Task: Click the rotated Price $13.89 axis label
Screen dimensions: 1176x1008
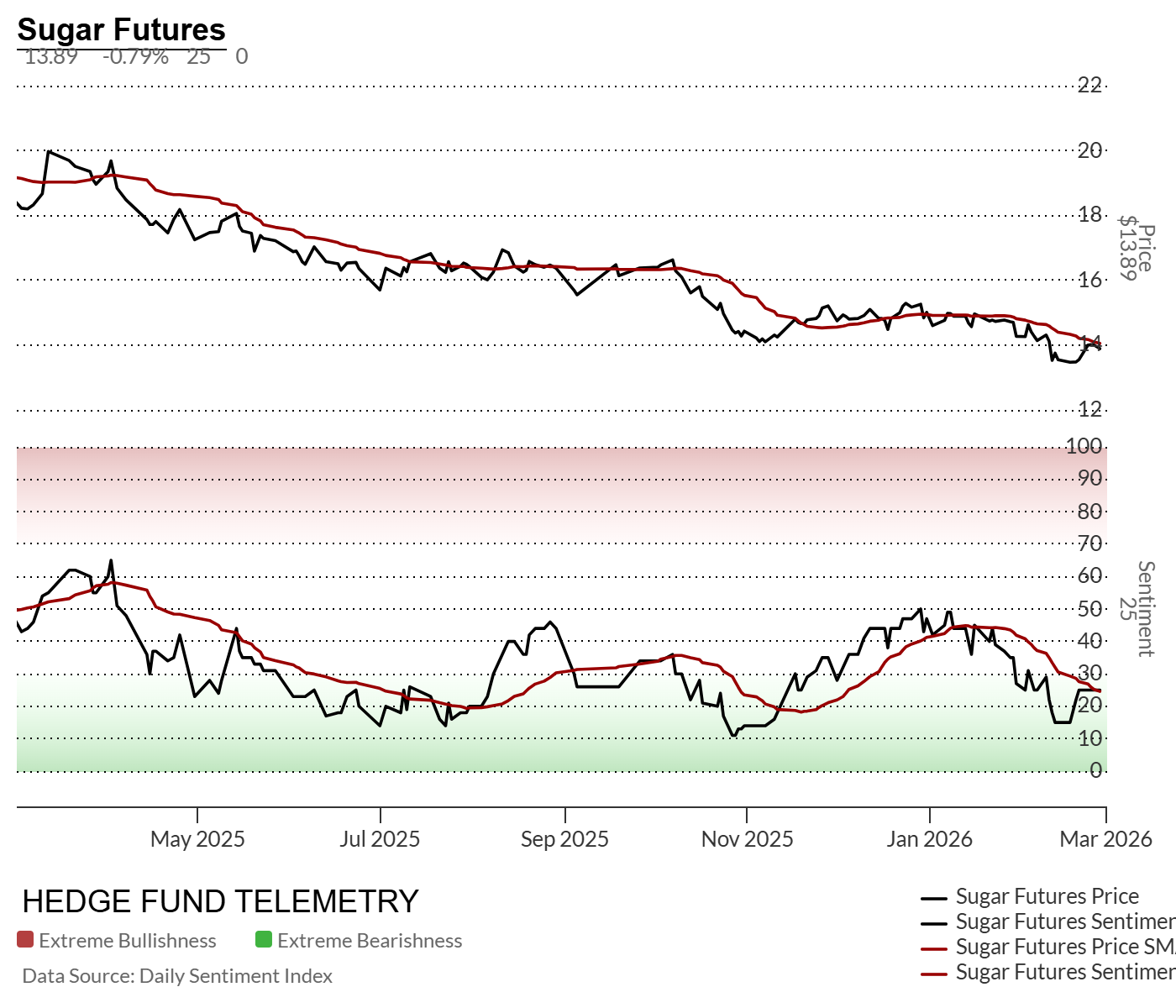Action: (1137, 248)
